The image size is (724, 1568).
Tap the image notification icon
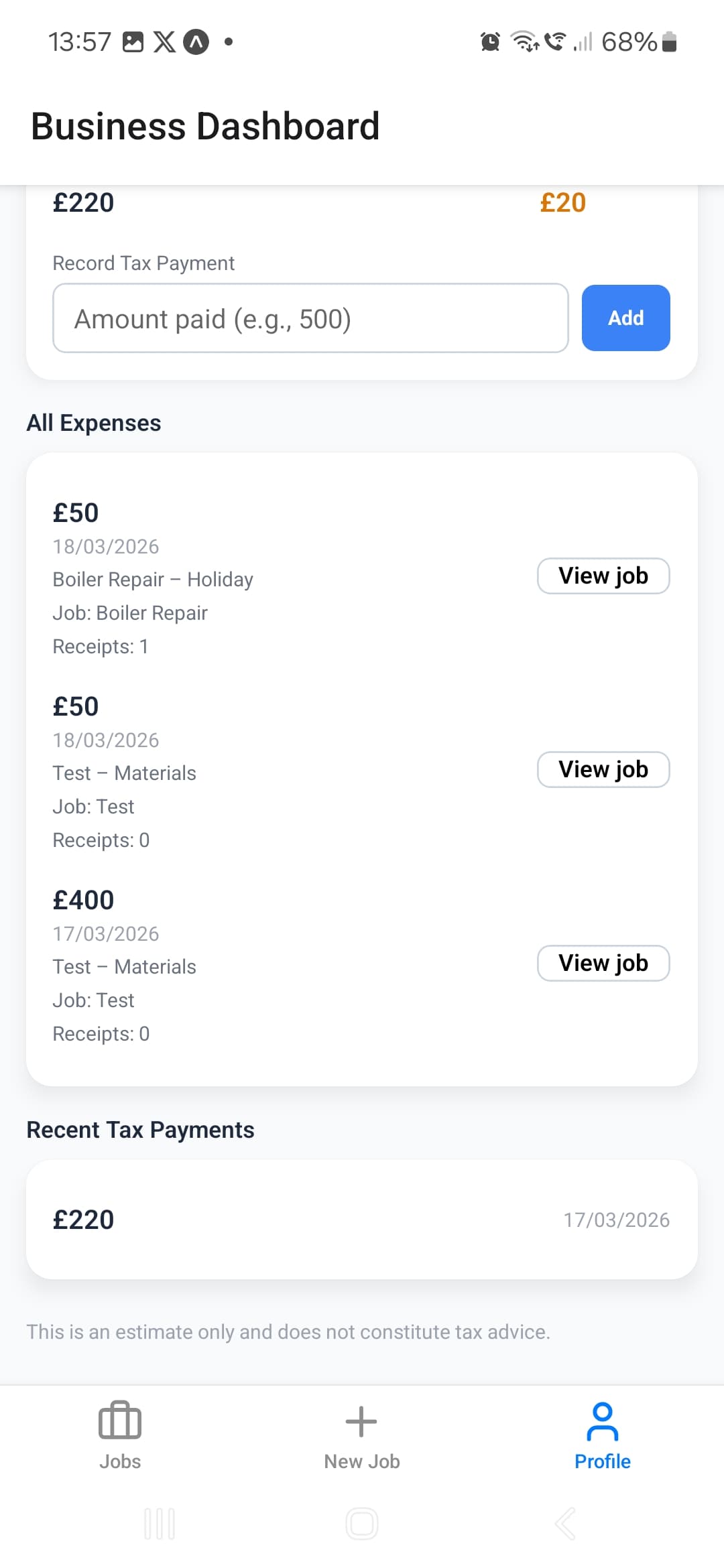click(x=133, y=42)
